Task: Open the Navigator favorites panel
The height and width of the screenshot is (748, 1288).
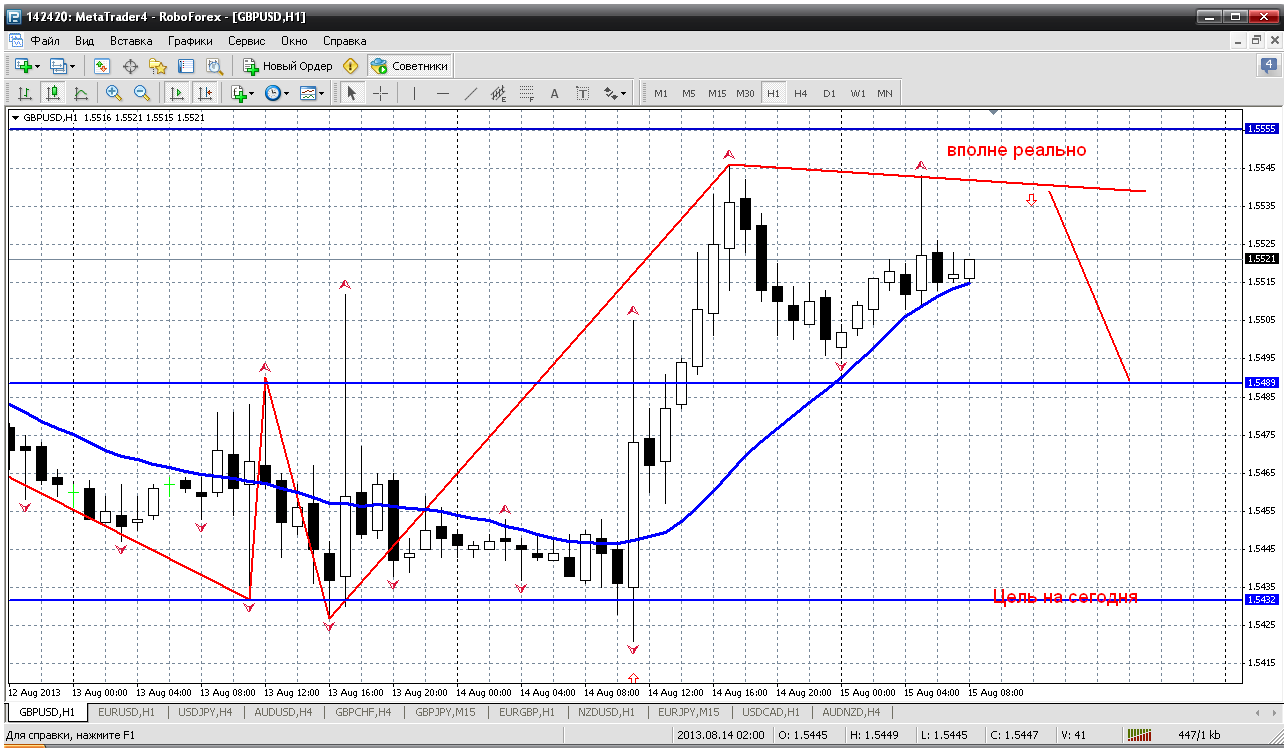Action: coord(158,66)
